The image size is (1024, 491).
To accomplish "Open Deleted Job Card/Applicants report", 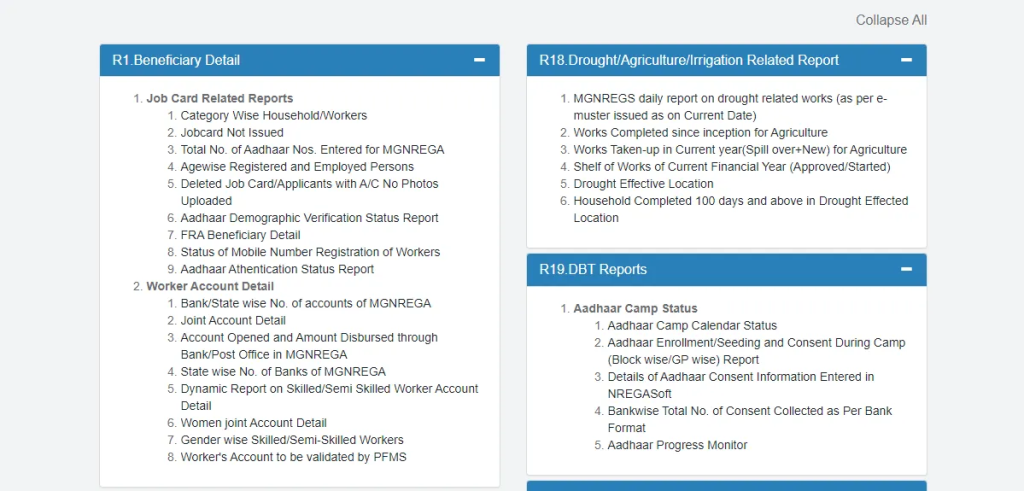I will coord(310,192).
